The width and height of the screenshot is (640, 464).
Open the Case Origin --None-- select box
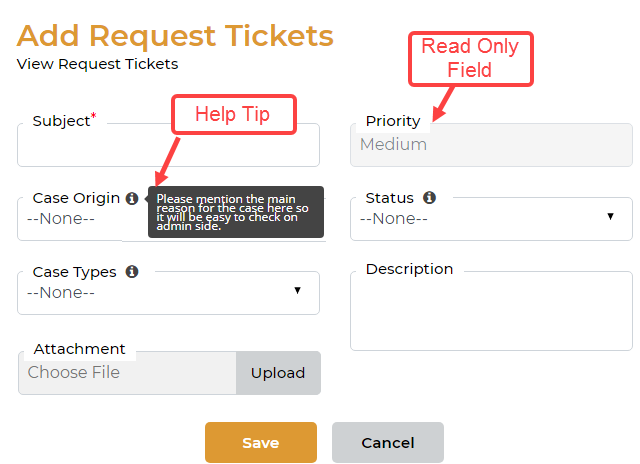(x=70, y=219)
